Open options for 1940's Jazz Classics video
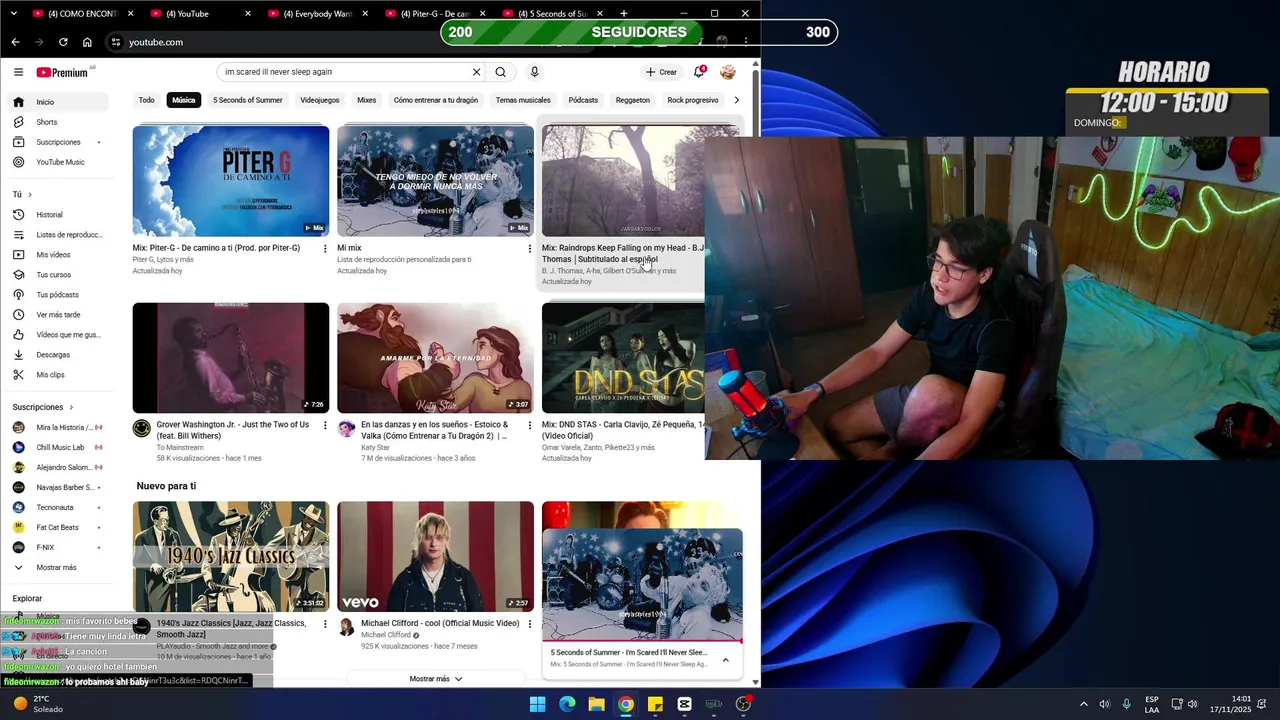This screenshot has height=720, width=1280. (325, 624)
